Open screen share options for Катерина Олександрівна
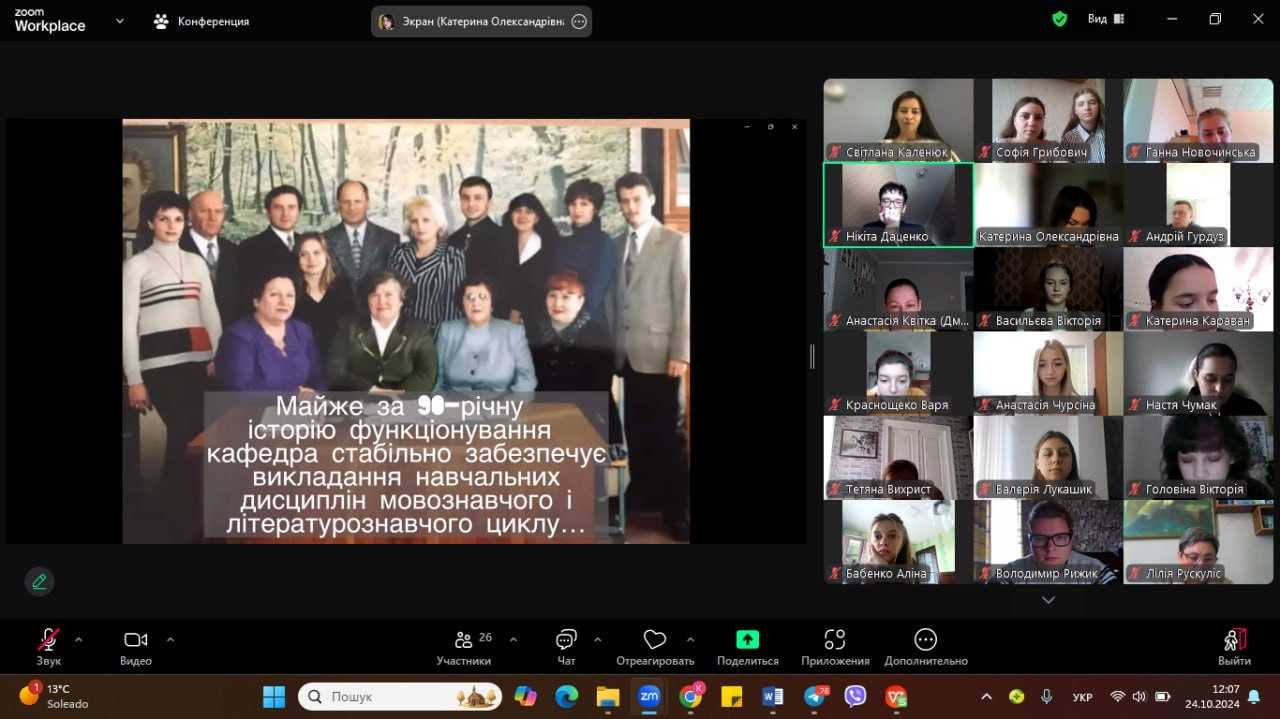The image size is (1280, 719). (579, 22)
